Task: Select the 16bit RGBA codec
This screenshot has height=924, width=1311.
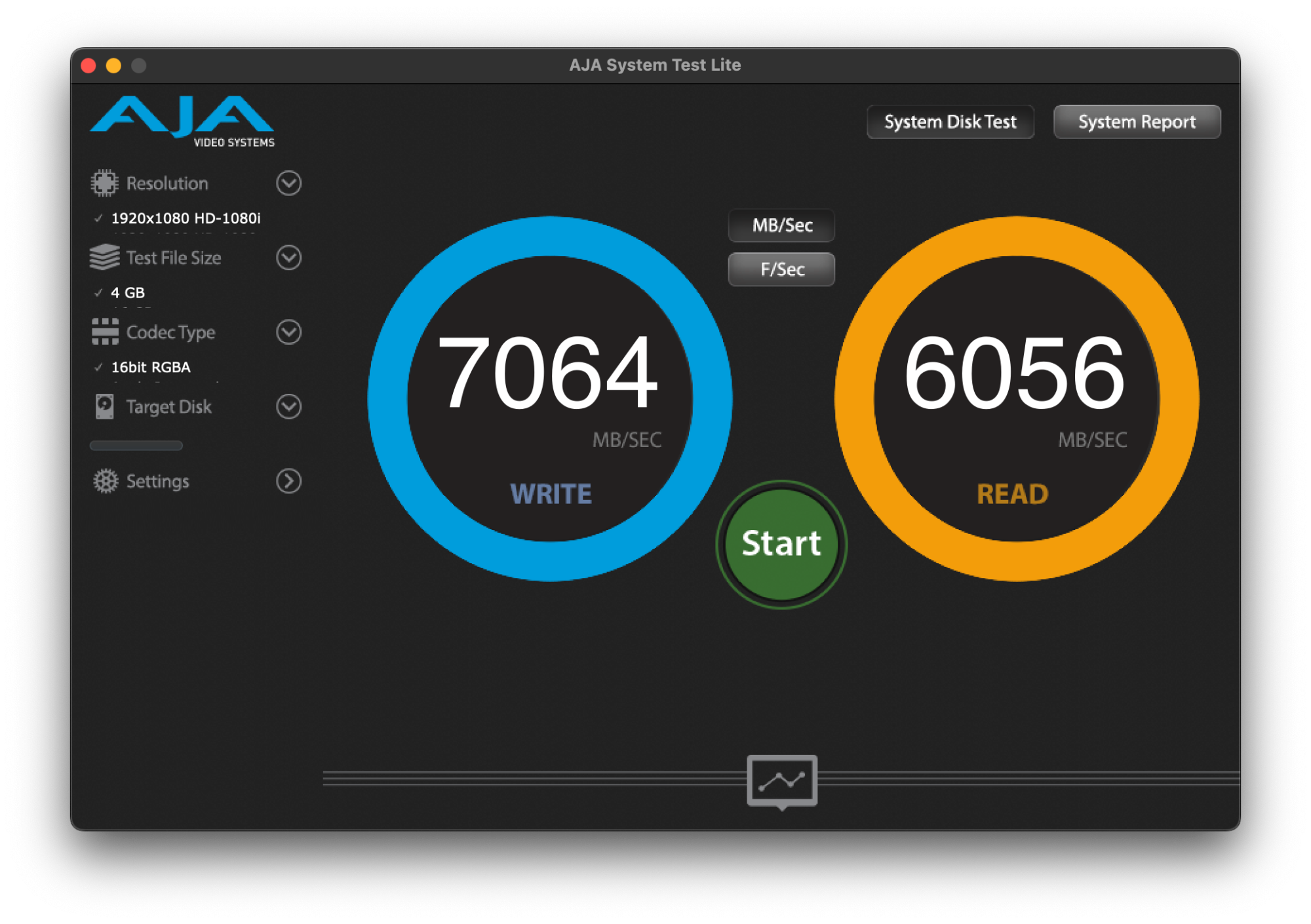Action: pos(150,367)
